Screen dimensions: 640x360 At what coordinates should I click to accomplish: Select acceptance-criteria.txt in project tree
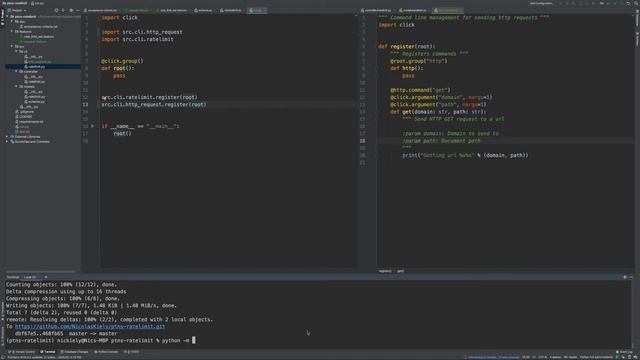(40, 27)
